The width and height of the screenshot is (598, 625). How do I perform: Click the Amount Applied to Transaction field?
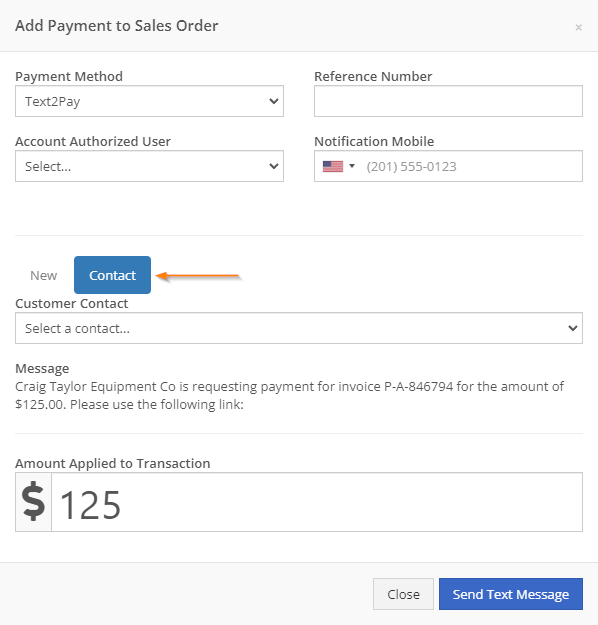point(317,502)
